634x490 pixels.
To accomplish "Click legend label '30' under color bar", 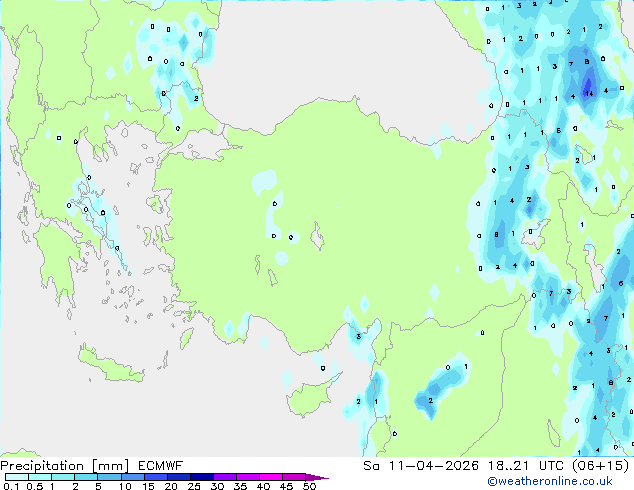I will tap(217, 486).
